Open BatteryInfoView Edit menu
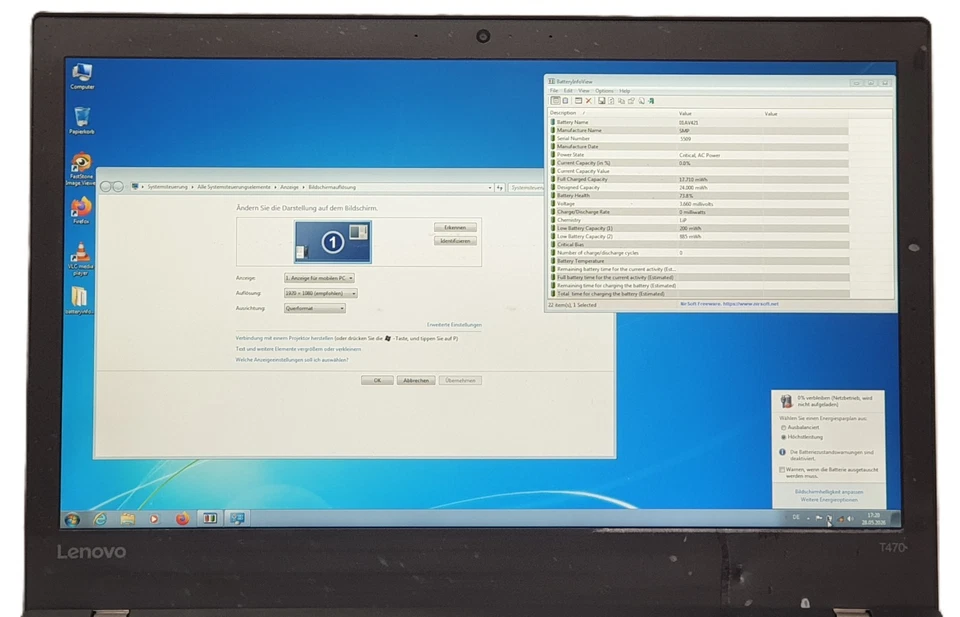960x617 pixels. coord(568,91)
